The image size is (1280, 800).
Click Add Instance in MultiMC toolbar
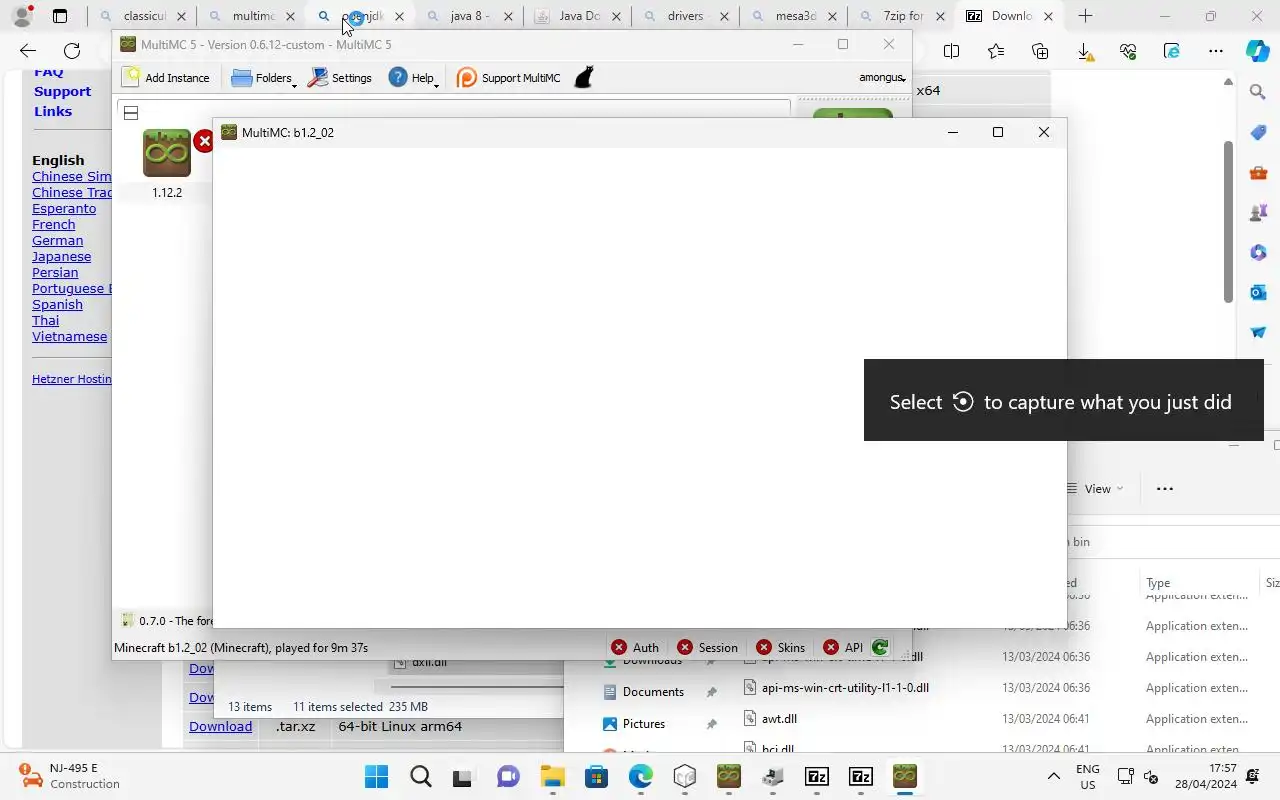pyautogui.click(x=166, y=78)
